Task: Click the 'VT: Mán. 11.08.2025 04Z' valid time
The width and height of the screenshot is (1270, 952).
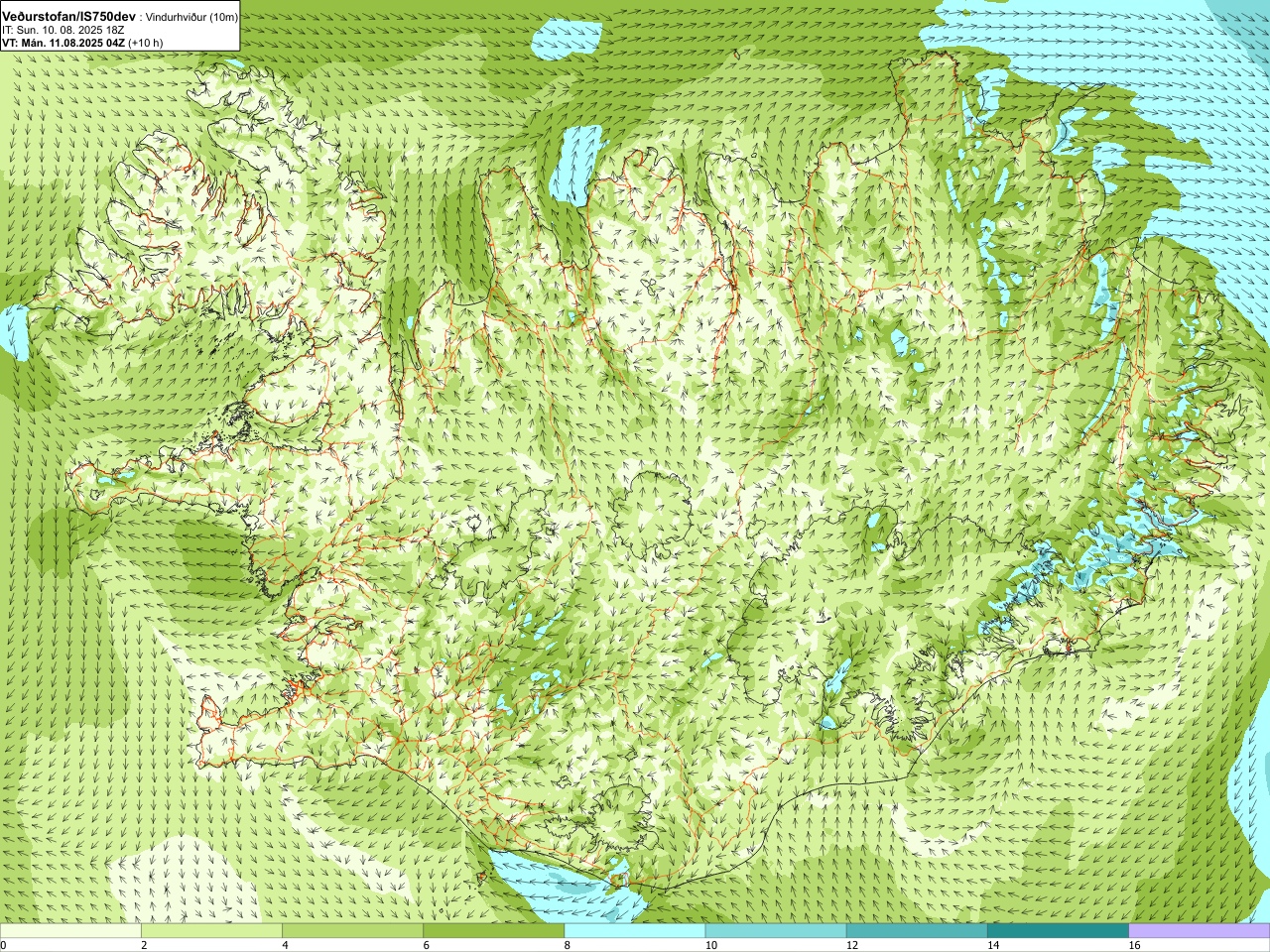Action: [63, 43]
